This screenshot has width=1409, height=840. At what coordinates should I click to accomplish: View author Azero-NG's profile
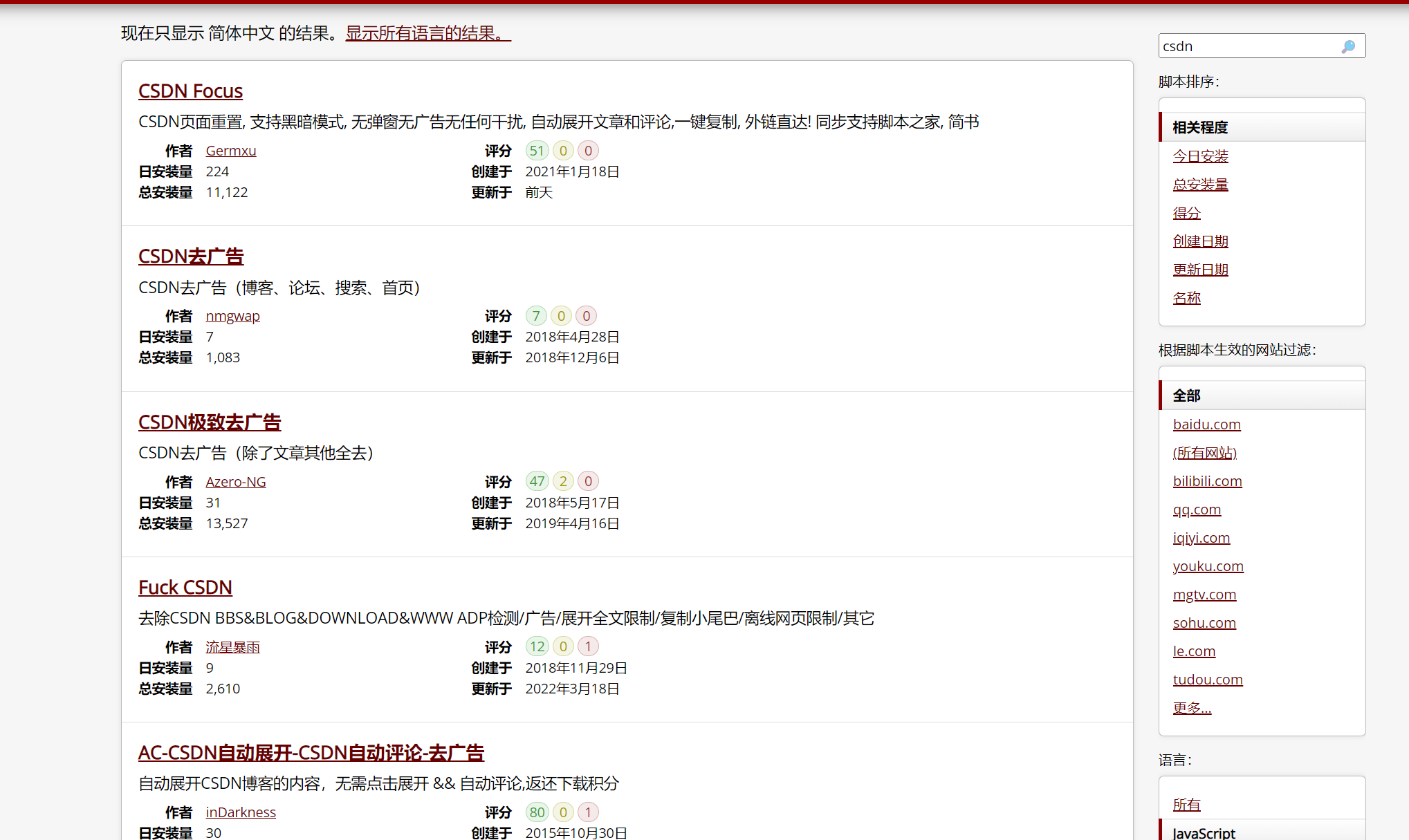point(235,482)
